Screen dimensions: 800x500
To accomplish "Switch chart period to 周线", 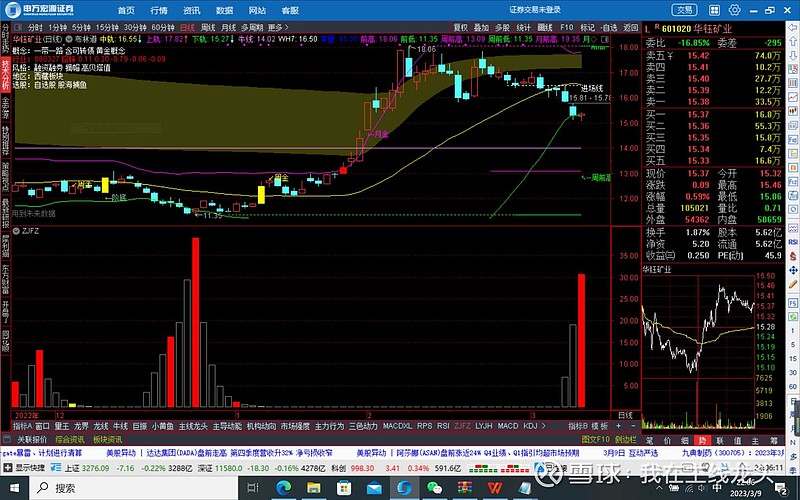I will click(x=208, y=28).
